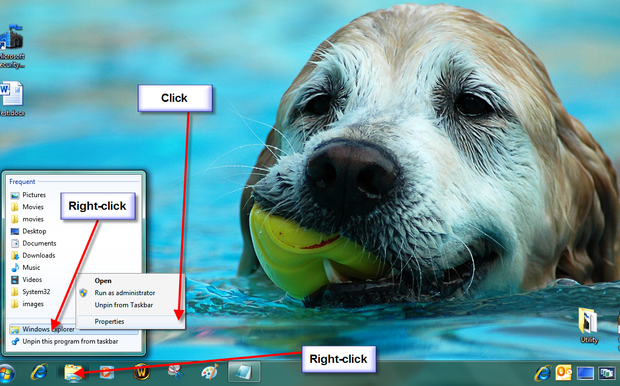The height and width of the screenshot is (386, 620).
Task: Launch the Snipping Tool scissors icon
Action: tap(175, 372)
